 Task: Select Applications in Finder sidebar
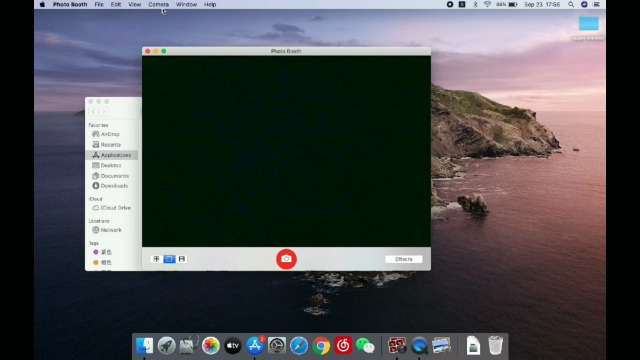[111, 155]
